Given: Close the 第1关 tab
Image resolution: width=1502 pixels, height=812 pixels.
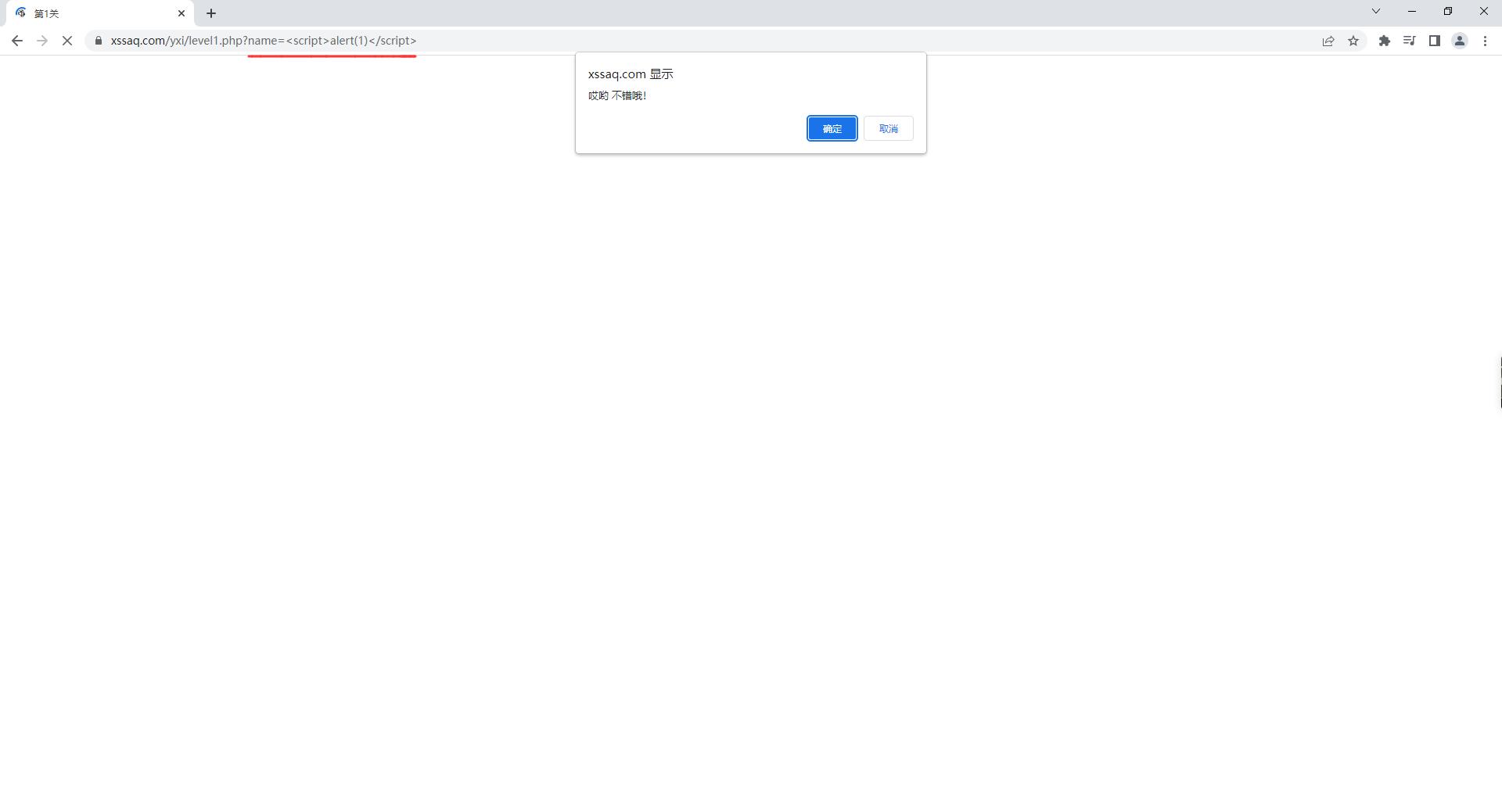Looking at the screenshot, I should 181,13.
